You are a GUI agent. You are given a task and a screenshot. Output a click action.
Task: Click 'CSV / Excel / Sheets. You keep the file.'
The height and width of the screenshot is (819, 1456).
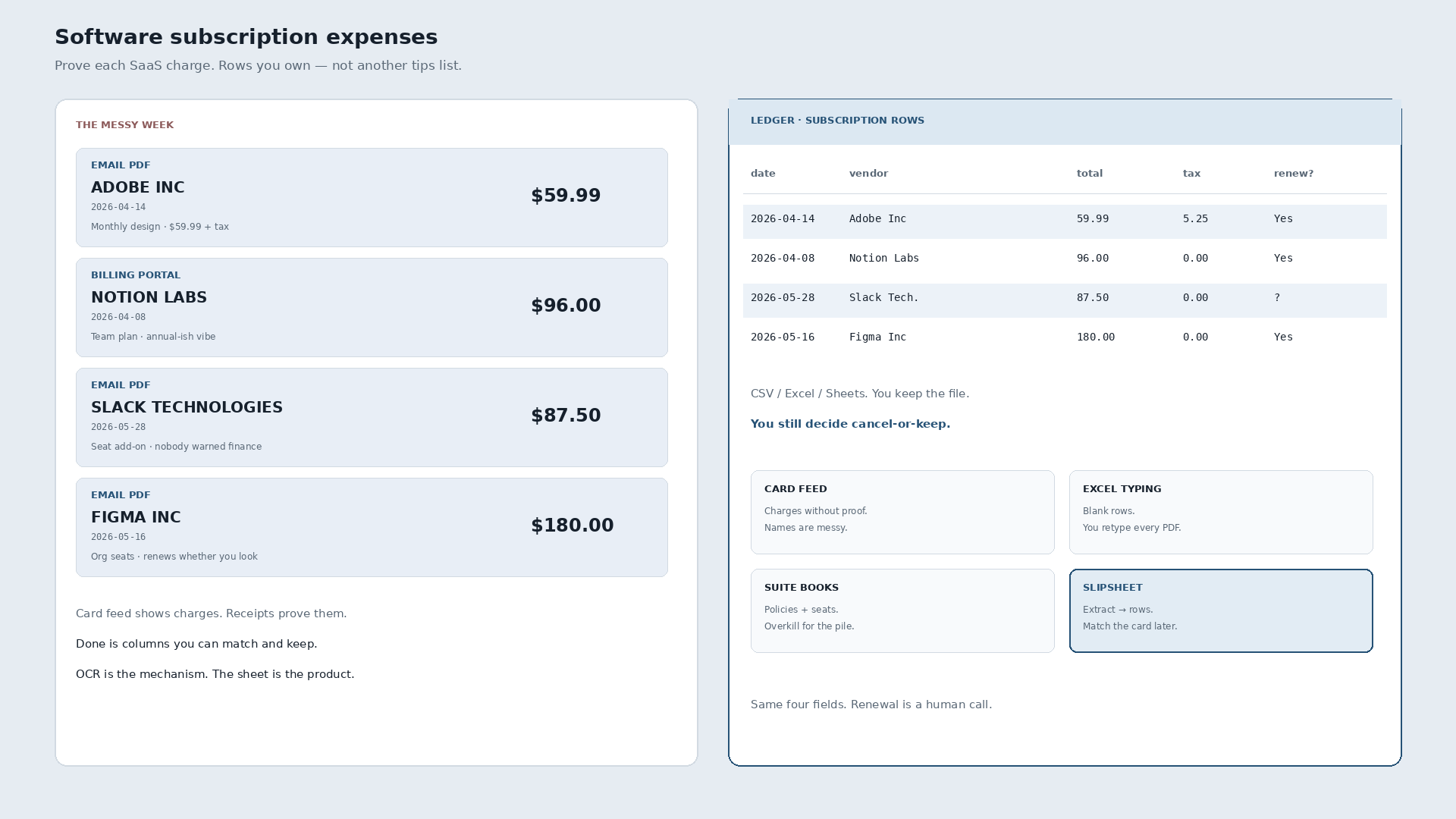tap(860, 394)
